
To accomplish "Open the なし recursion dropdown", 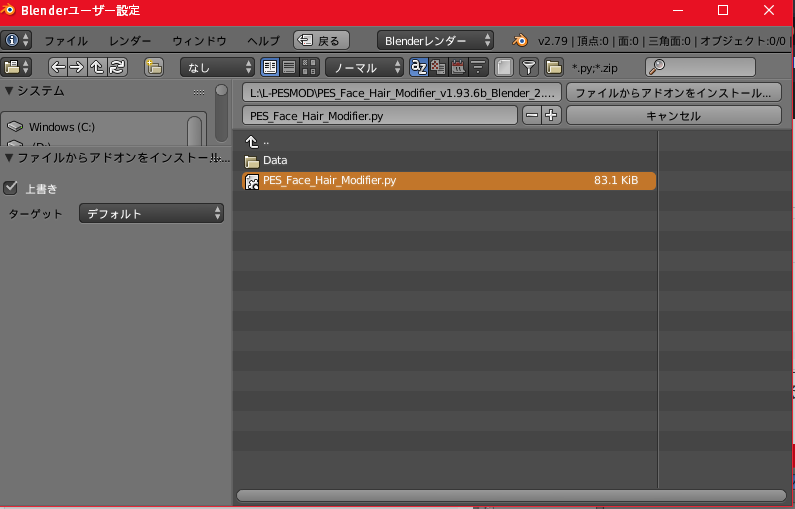I will (217, 67).
